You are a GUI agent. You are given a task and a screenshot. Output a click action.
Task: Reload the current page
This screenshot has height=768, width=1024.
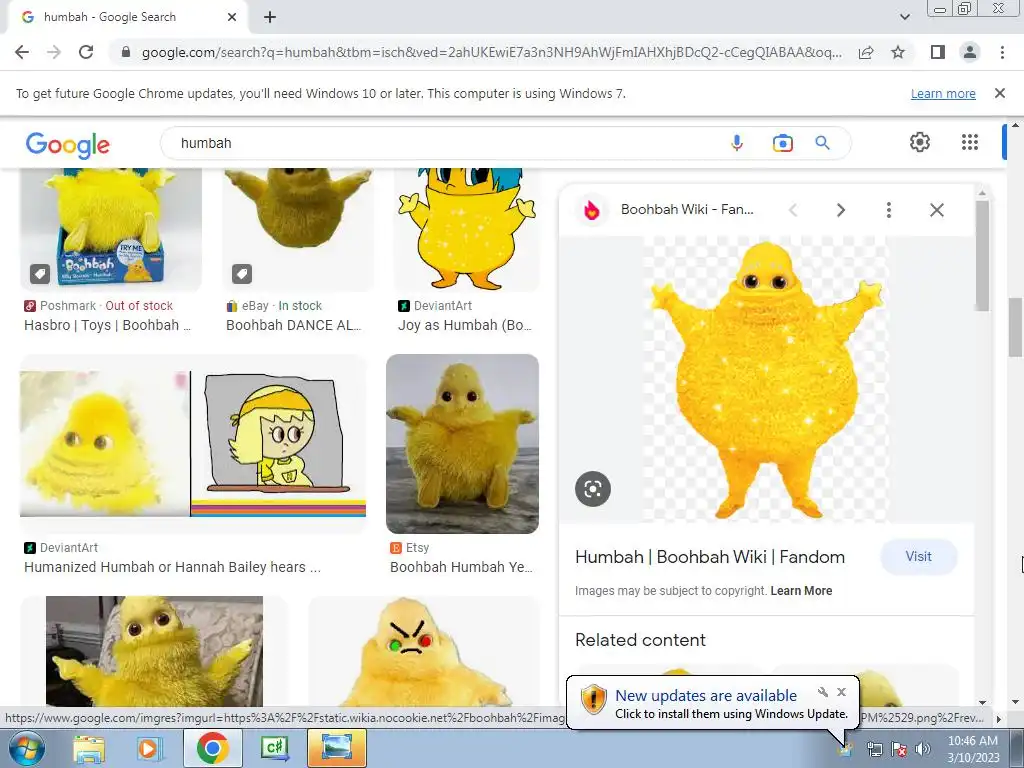pyautogui.click(x=86, y=52)
